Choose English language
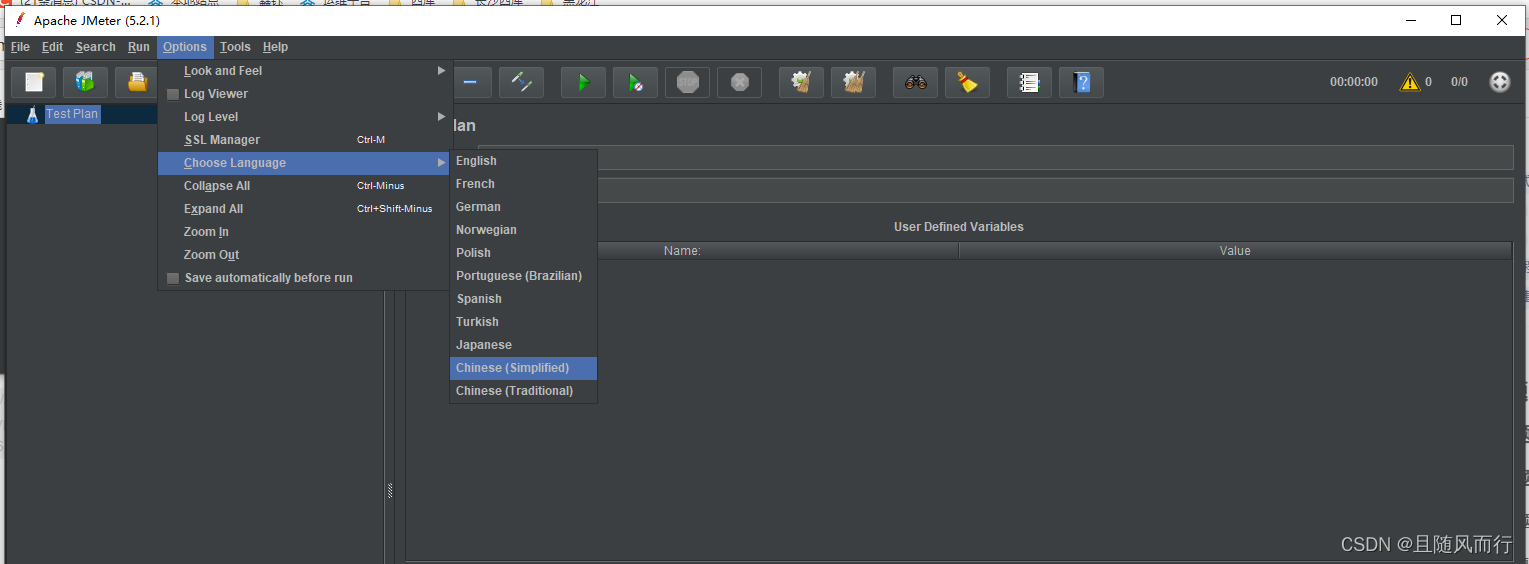 click(x=523, y=161)
